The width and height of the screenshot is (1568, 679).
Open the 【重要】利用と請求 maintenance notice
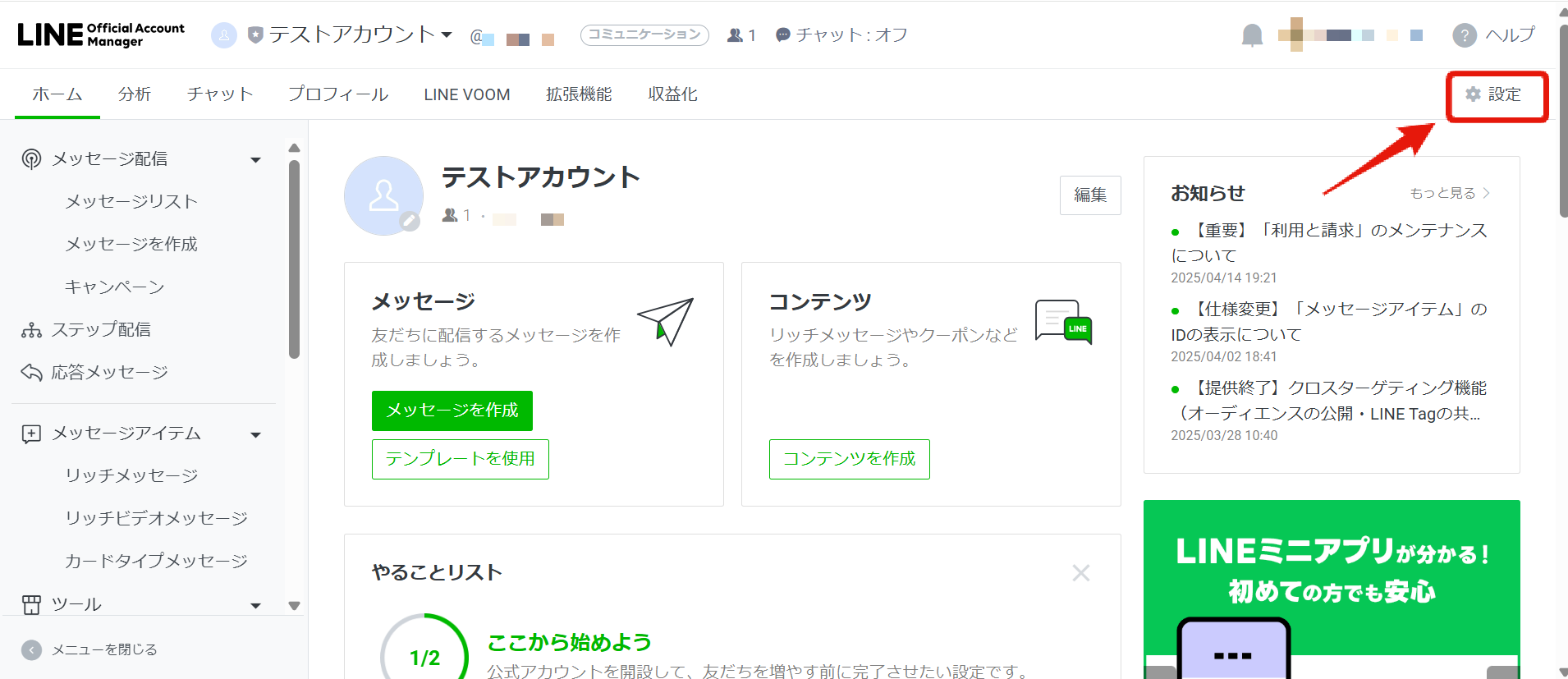click(1330, 243)
